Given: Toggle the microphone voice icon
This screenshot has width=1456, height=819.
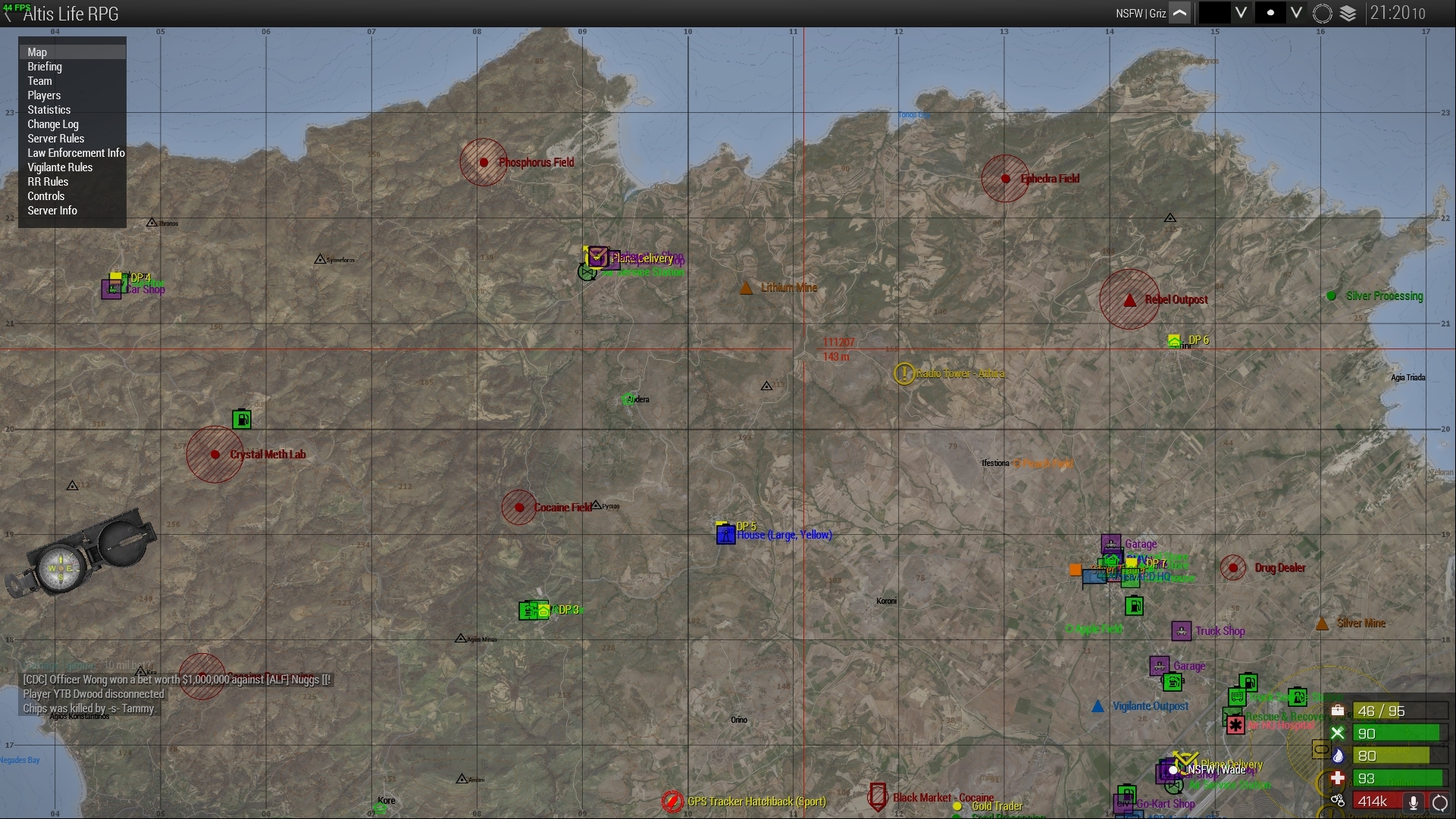Looking at the screenshot, I should click(1413, 802).
